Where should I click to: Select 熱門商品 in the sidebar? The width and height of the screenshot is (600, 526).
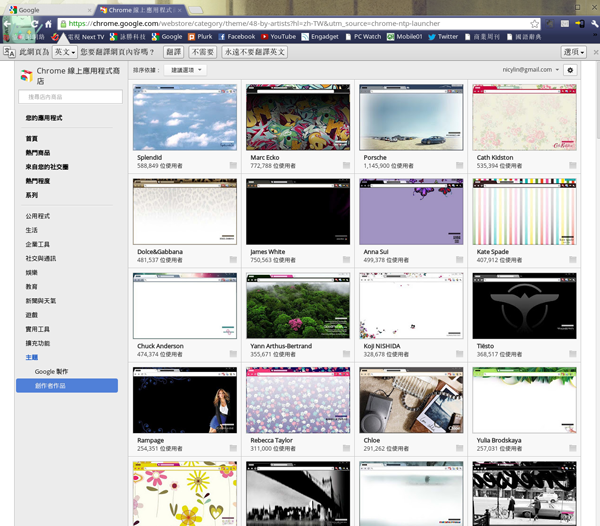(38, 153)
